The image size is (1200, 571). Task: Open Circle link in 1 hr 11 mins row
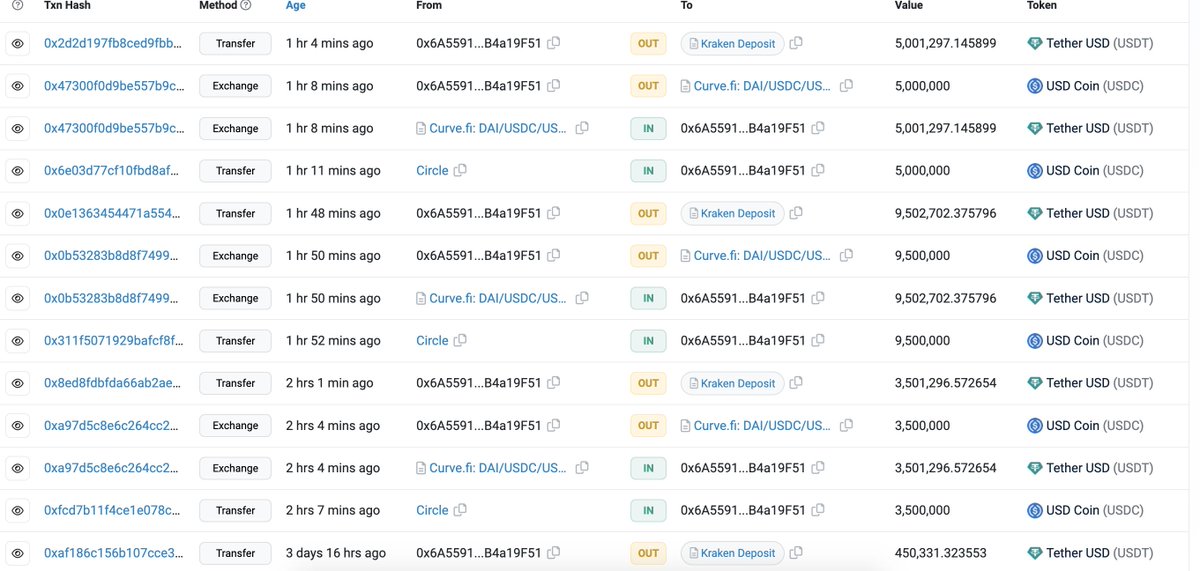(432, 171)
